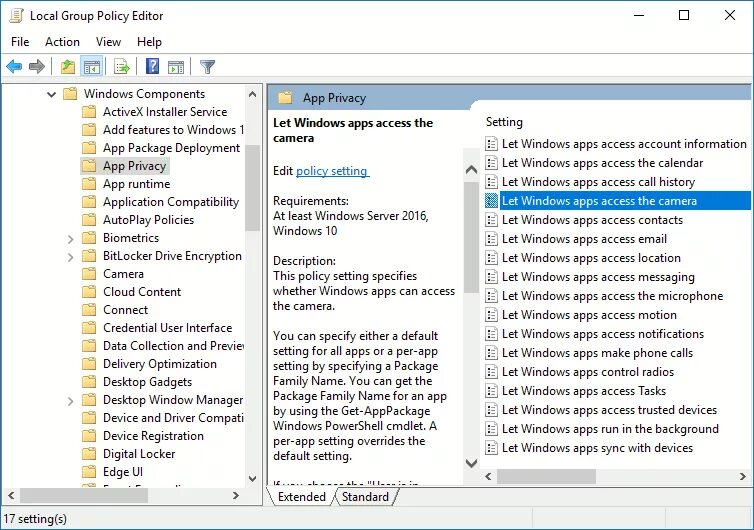This screenshot has height=530, width=754.
Task: Select the App runtime folder
Action: (137, 184)
